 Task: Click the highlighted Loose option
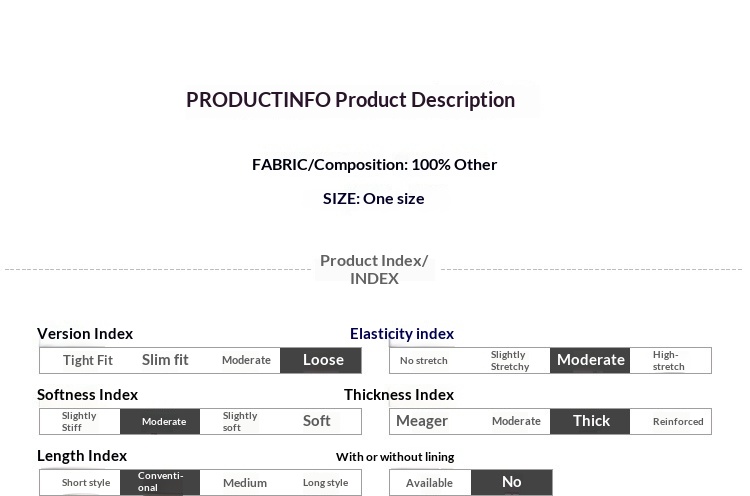(321, 360)
